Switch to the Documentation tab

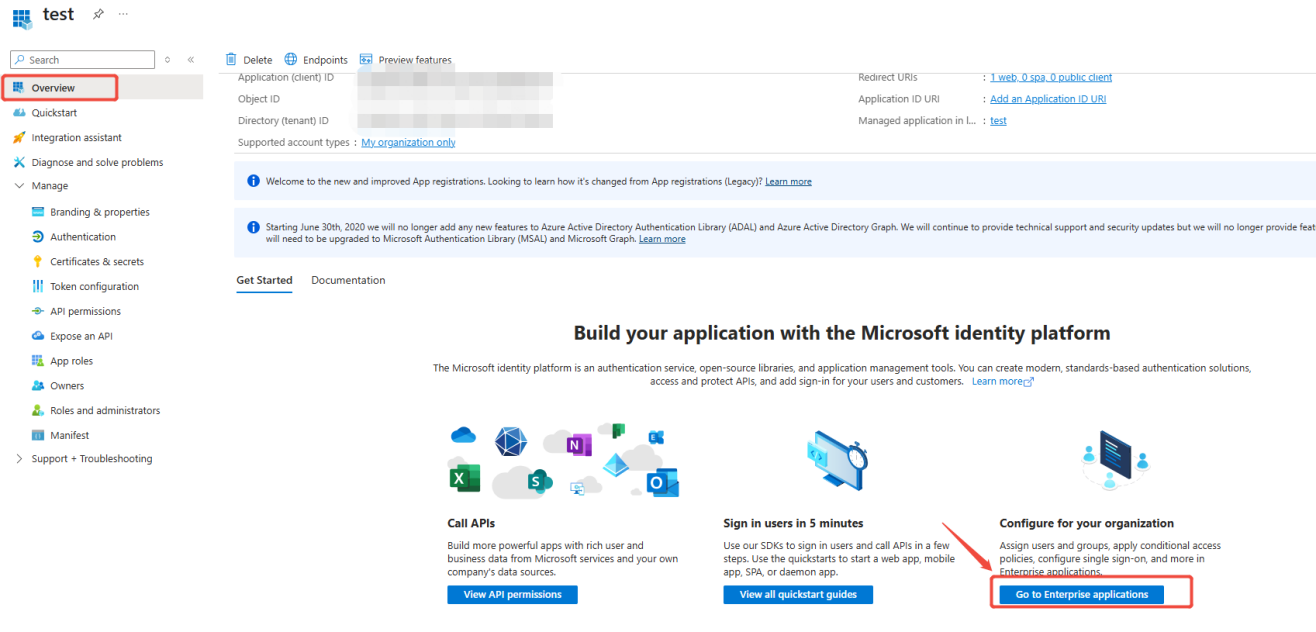[348, 280]
